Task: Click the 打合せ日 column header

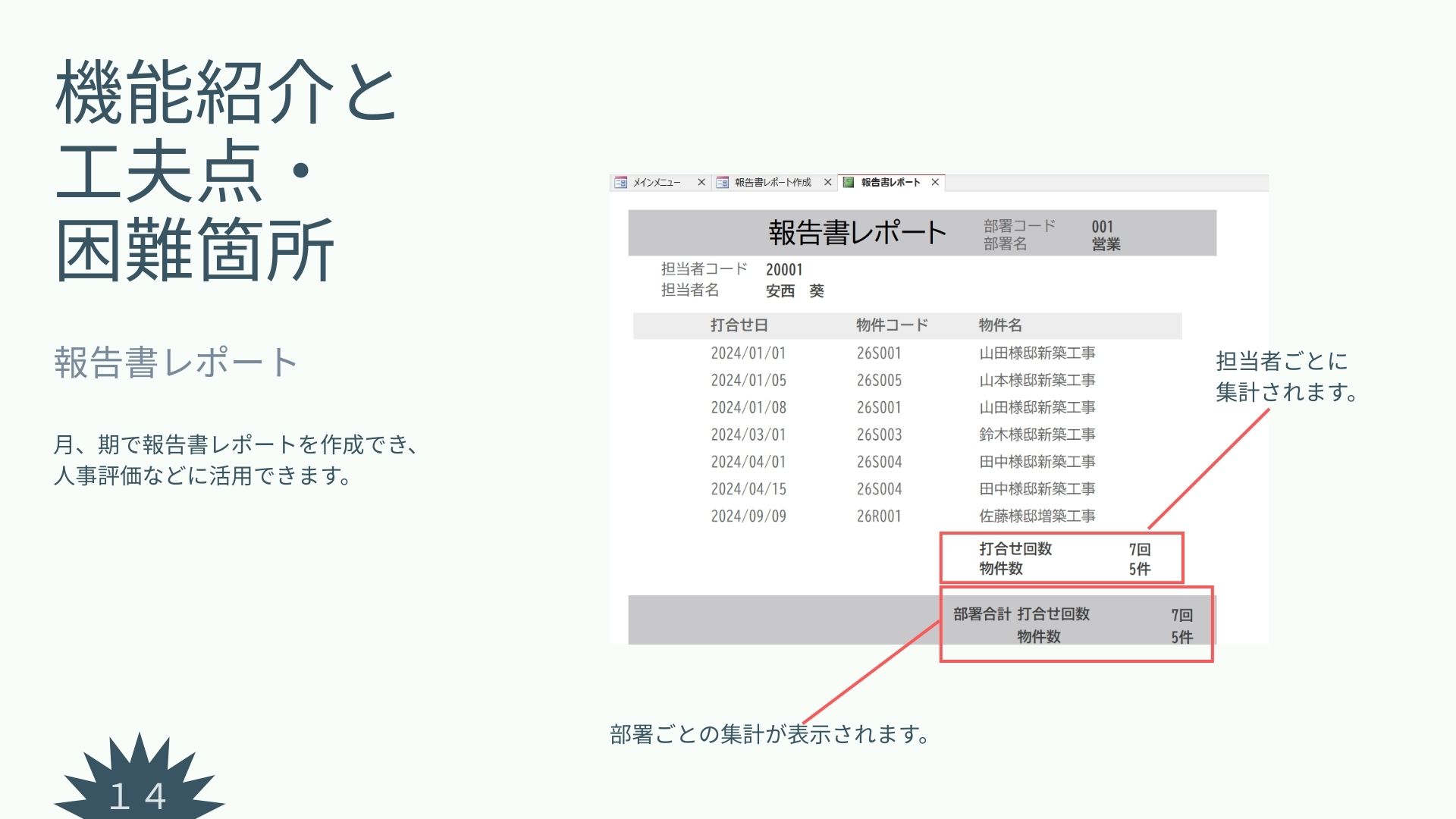Action: (739, 325)
